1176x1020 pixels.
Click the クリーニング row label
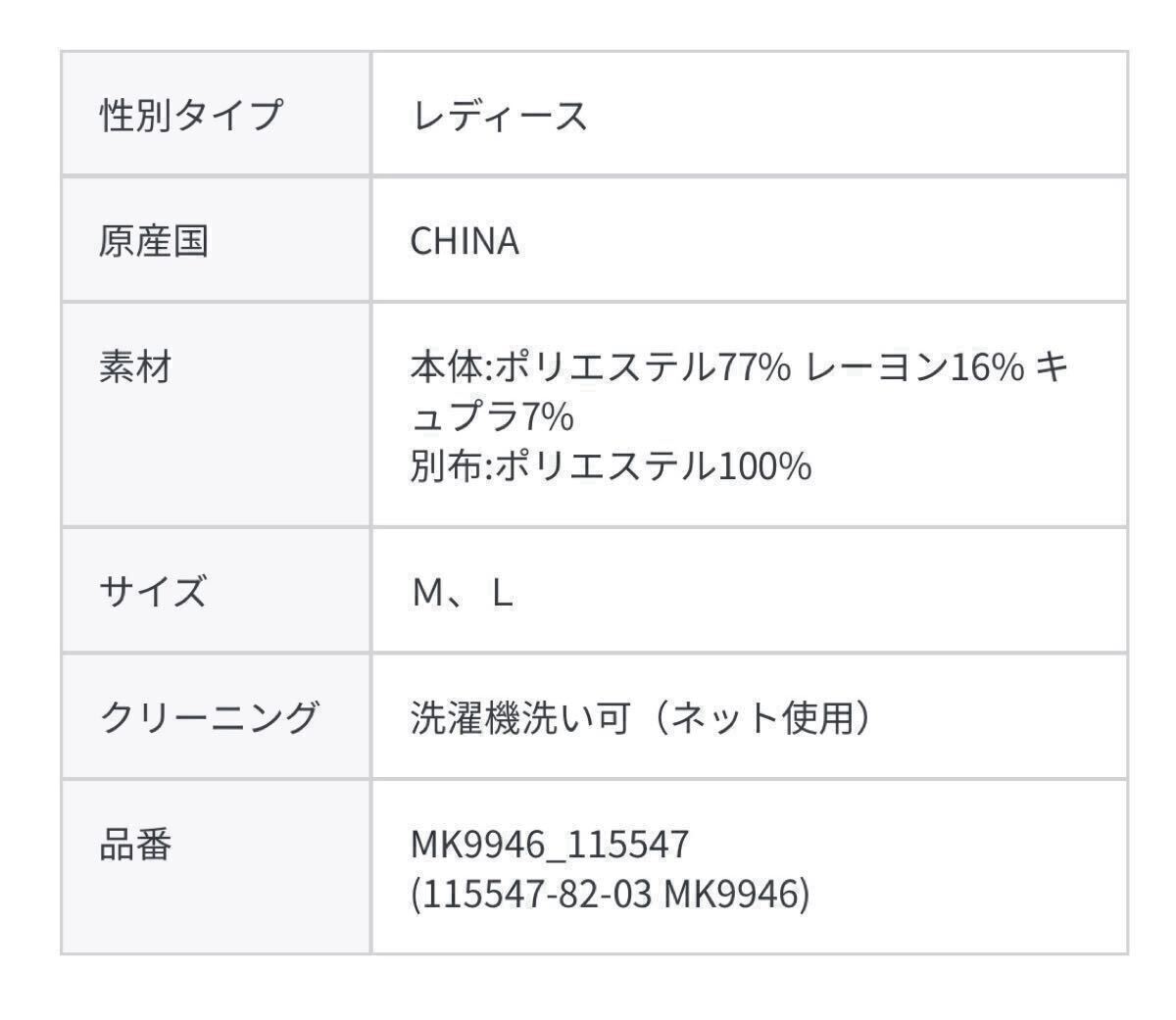pos(209,717)
